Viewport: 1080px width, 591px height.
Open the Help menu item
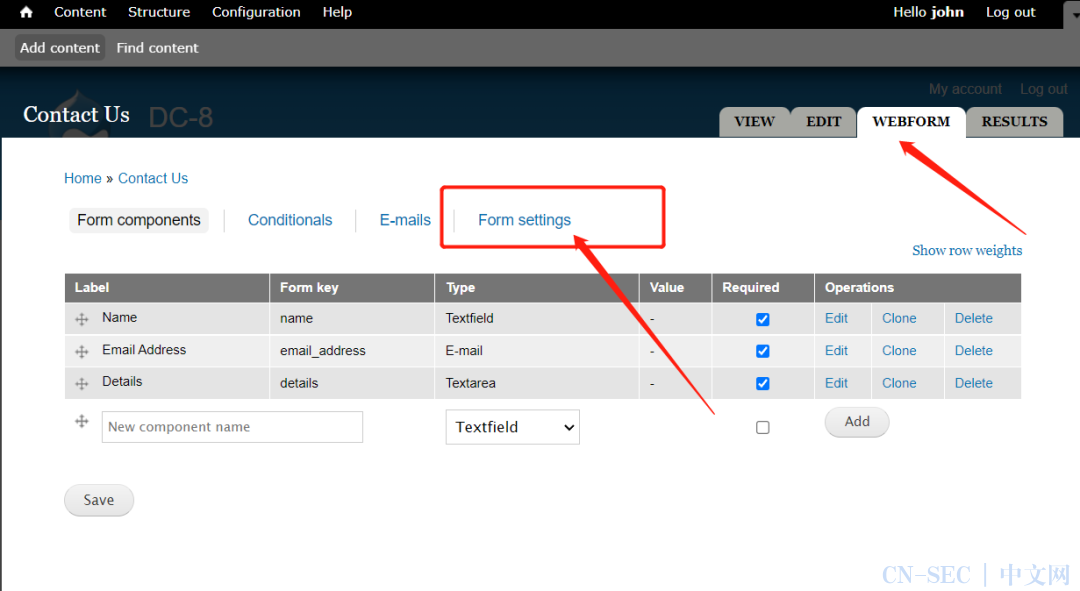[337, 12]
